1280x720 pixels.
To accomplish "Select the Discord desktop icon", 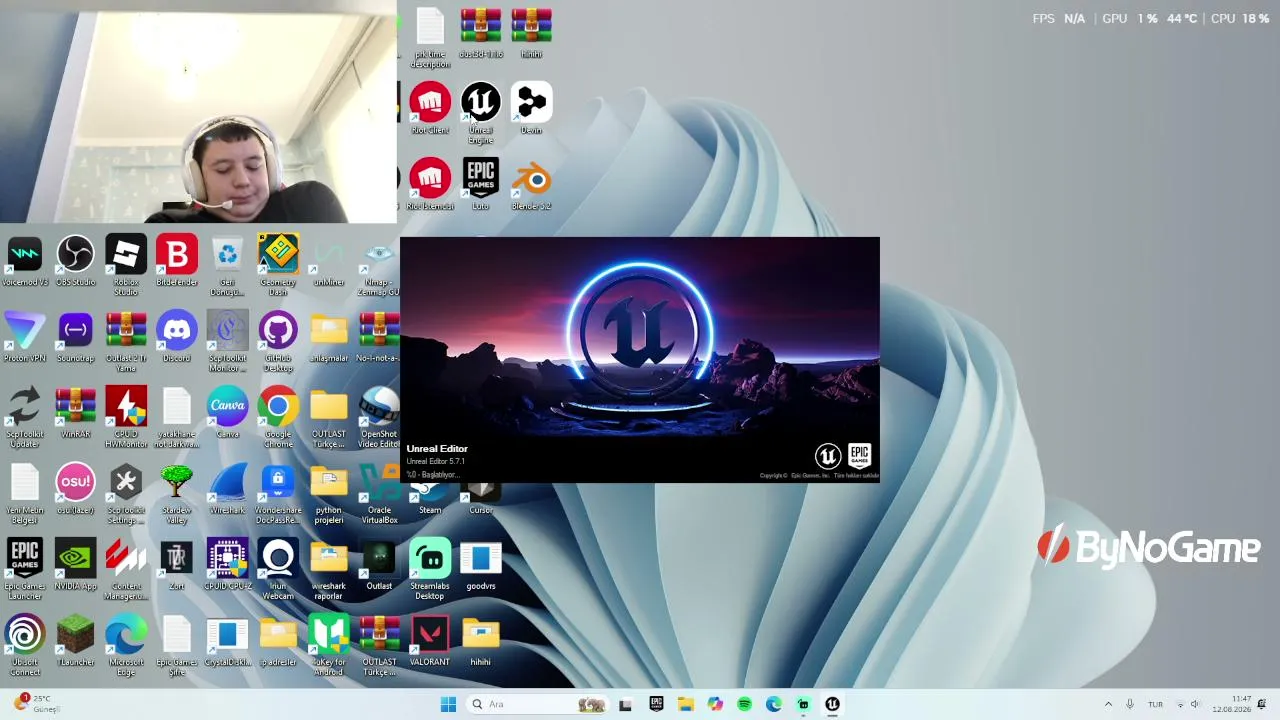I will point(177,338).
